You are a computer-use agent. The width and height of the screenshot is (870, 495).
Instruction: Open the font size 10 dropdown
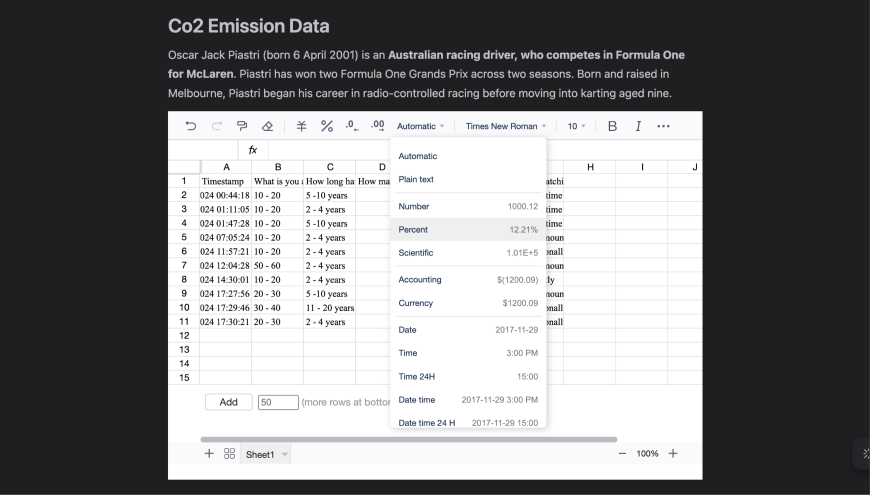pos(577,126)
